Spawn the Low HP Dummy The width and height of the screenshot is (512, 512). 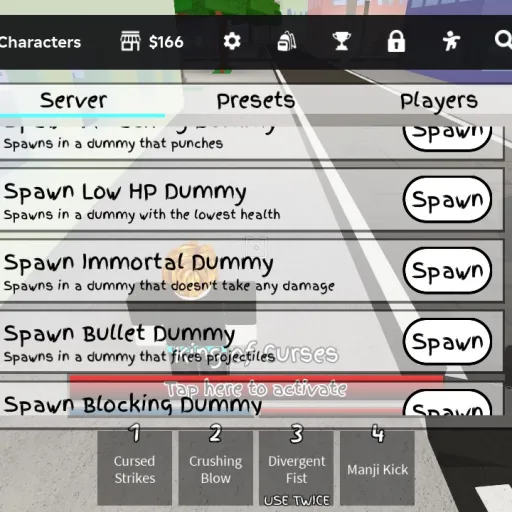tap(447, 199)
